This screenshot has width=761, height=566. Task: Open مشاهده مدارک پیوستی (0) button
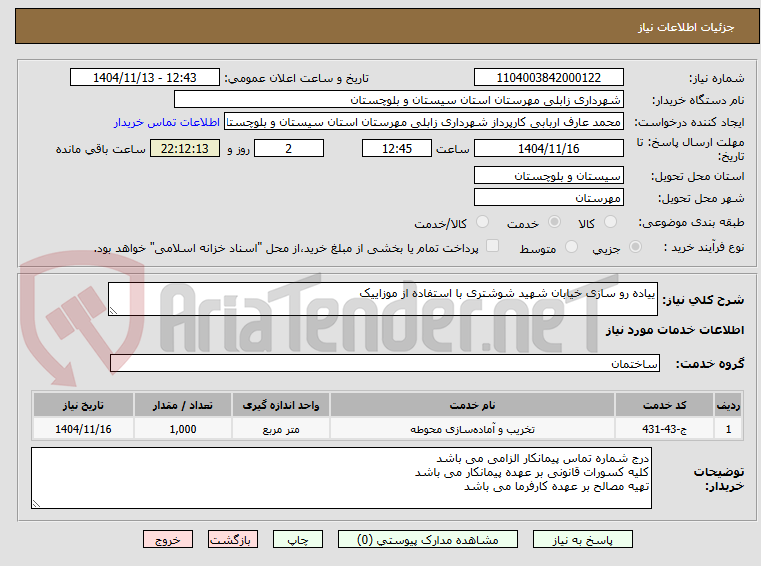tap(428, 539)
